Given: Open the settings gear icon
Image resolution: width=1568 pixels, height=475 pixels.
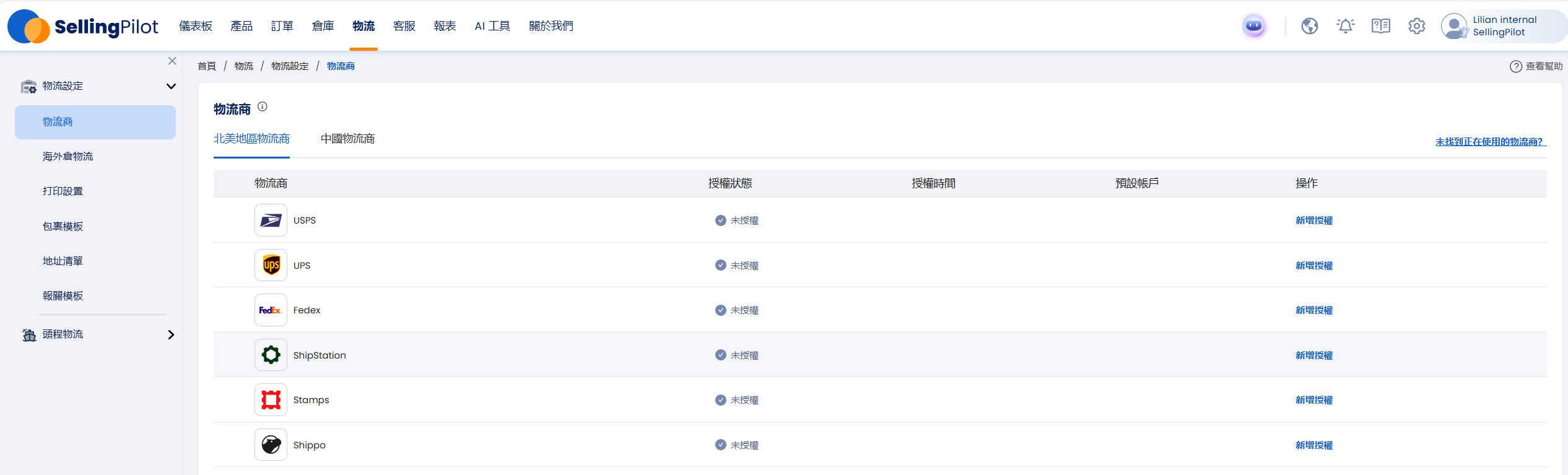Looking at the screenshot, I should click(x=1416, y=26).
